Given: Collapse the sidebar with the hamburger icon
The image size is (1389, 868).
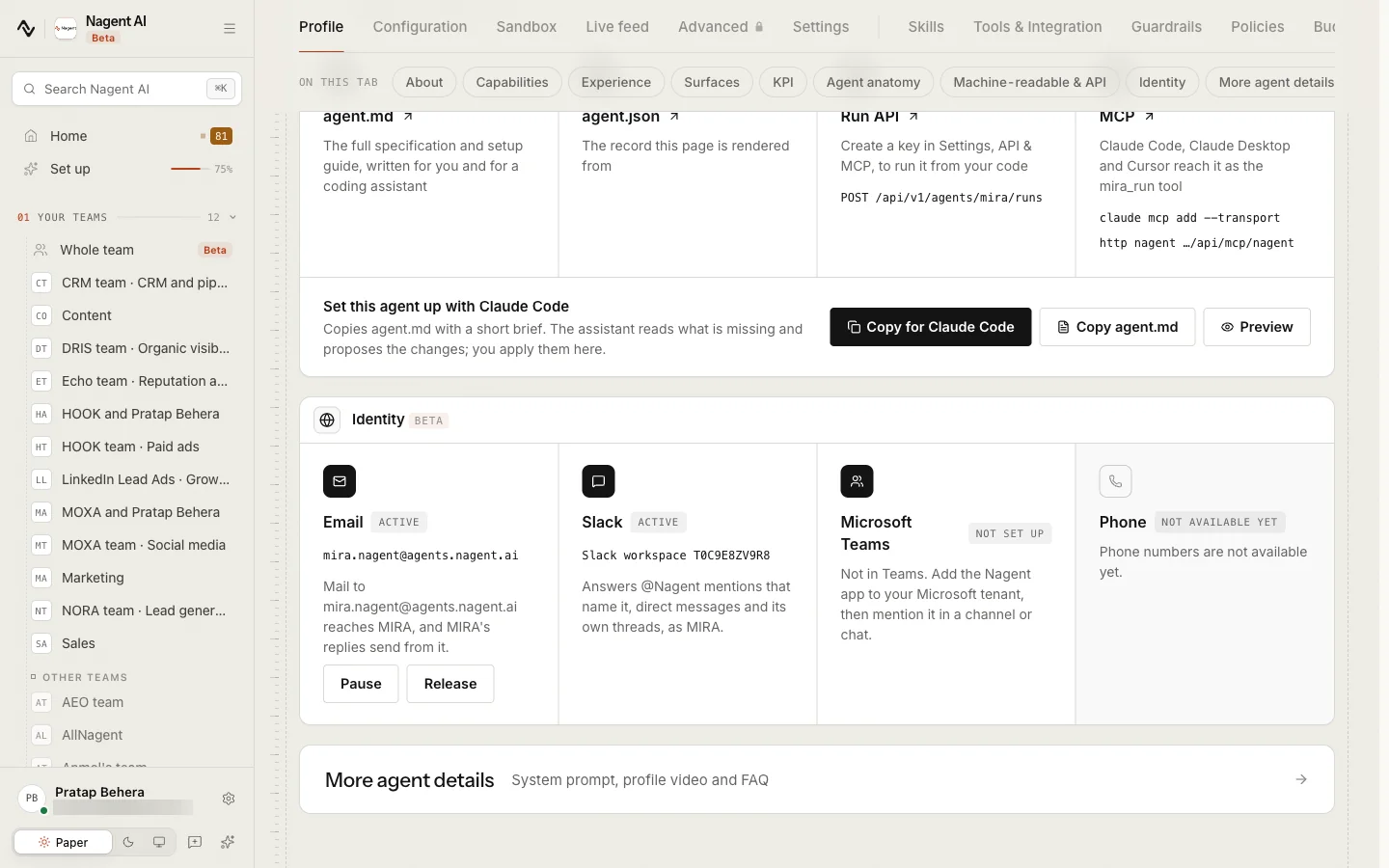Looking at the screenshot, I should (230, 29).
